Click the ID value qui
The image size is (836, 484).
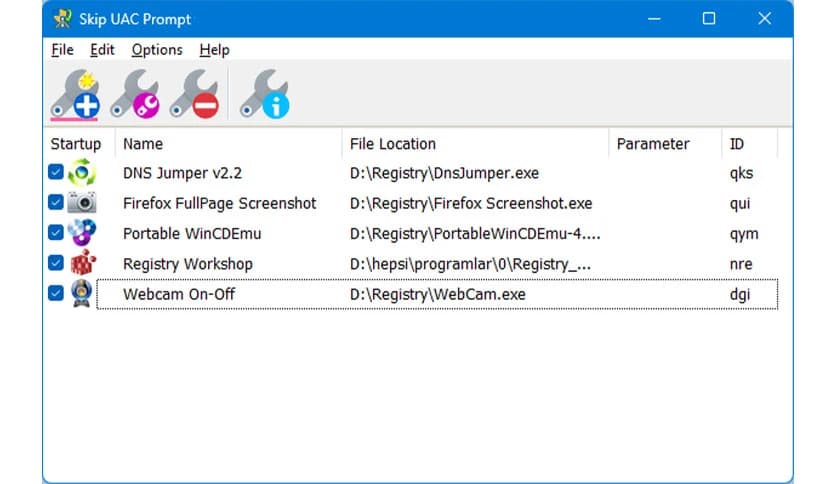click(x=739, y=203)
